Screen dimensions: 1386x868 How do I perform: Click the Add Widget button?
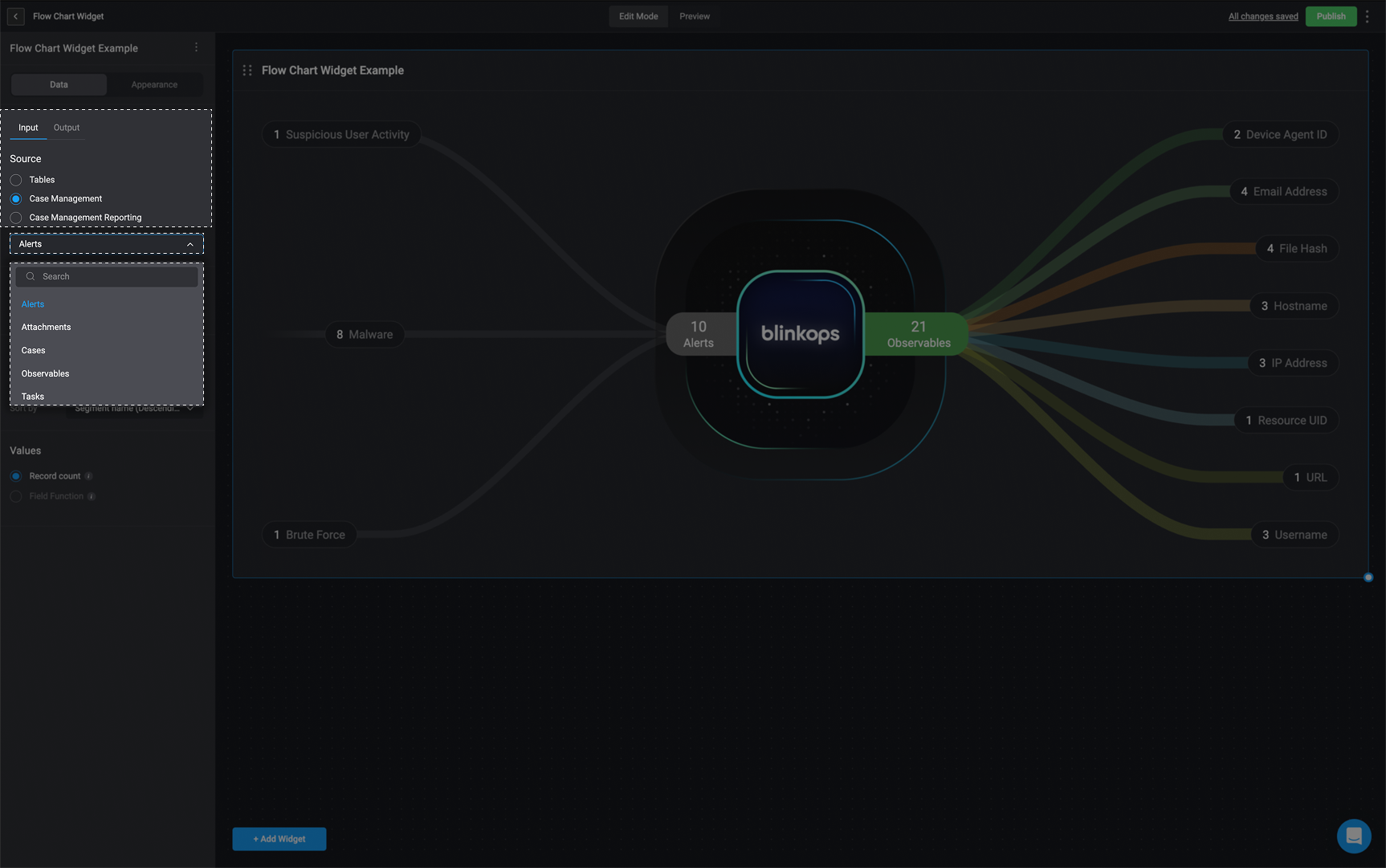279,839
